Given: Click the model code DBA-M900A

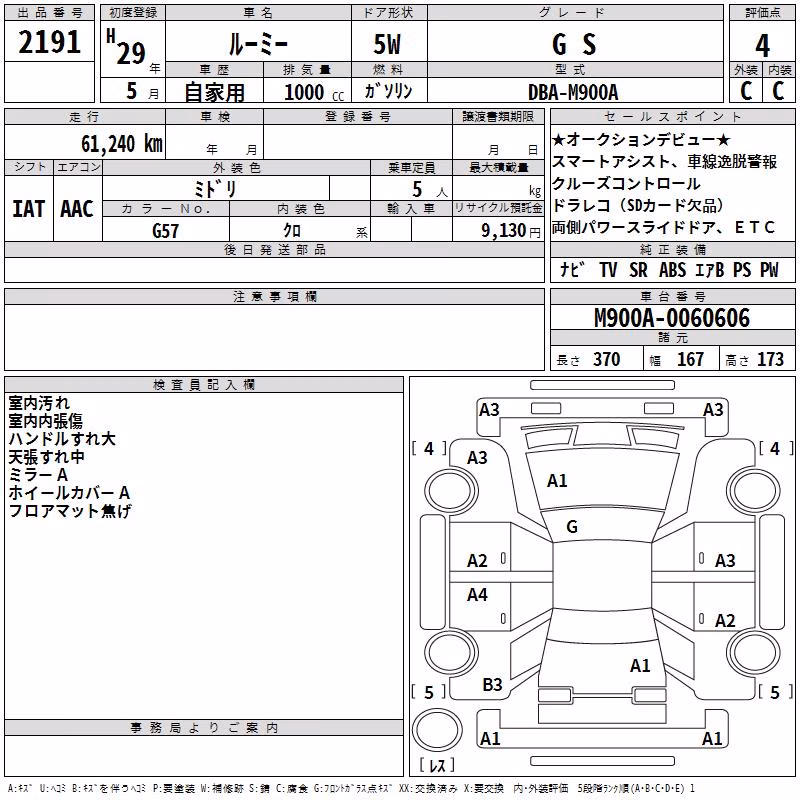Looking at the screenshot, I should (x=573, y=92).
